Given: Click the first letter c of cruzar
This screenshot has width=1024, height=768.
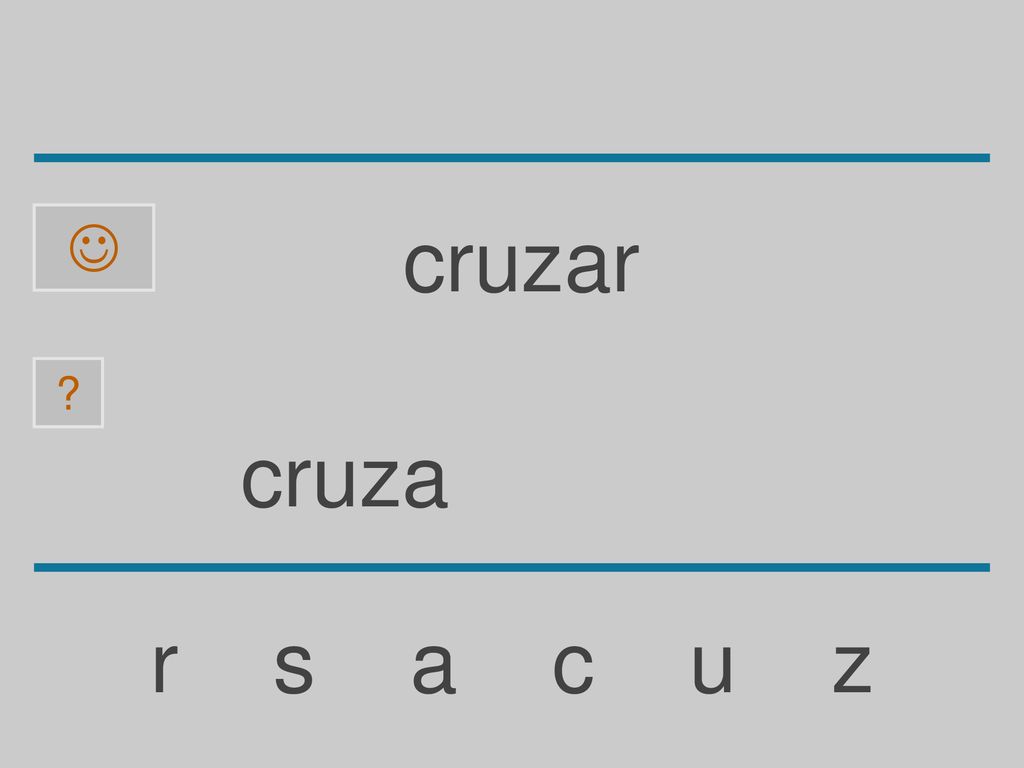Looking at the screenshot, I should (424, 267).
